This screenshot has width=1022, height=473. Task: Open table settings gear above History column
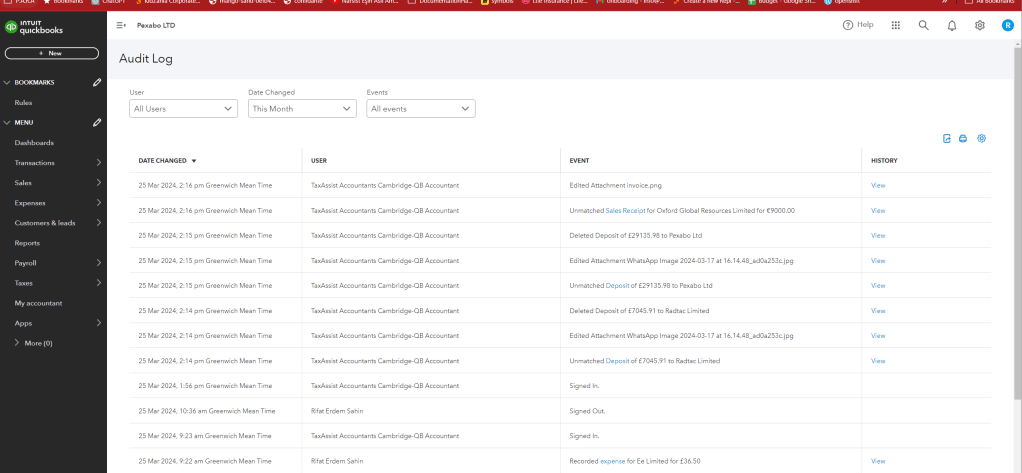(x=982, y=138)
